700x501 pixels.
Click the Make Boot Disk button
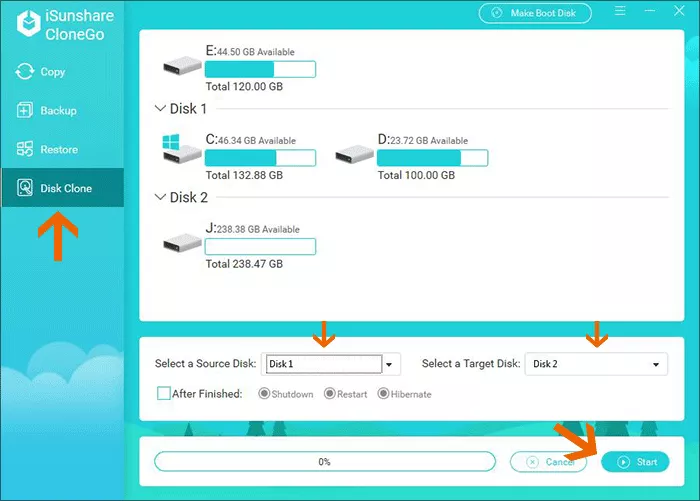click(x=535, y=13)
